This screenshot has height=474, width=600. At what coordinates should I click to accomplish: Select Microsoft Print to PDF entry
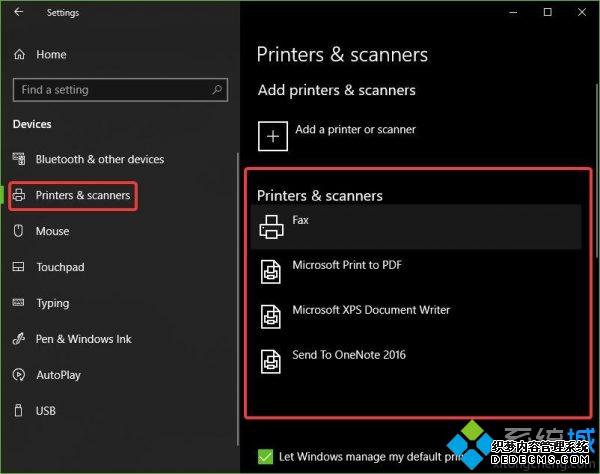click(x=416, y=272)
